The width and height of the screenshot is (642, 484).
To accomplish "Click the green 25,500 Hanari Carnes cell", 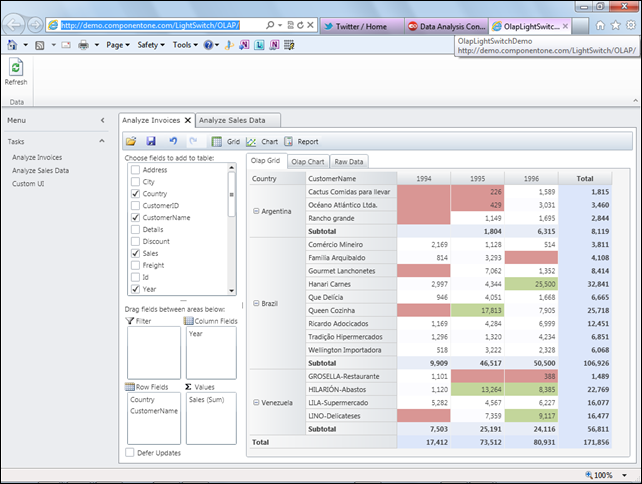I will point(531,284).
